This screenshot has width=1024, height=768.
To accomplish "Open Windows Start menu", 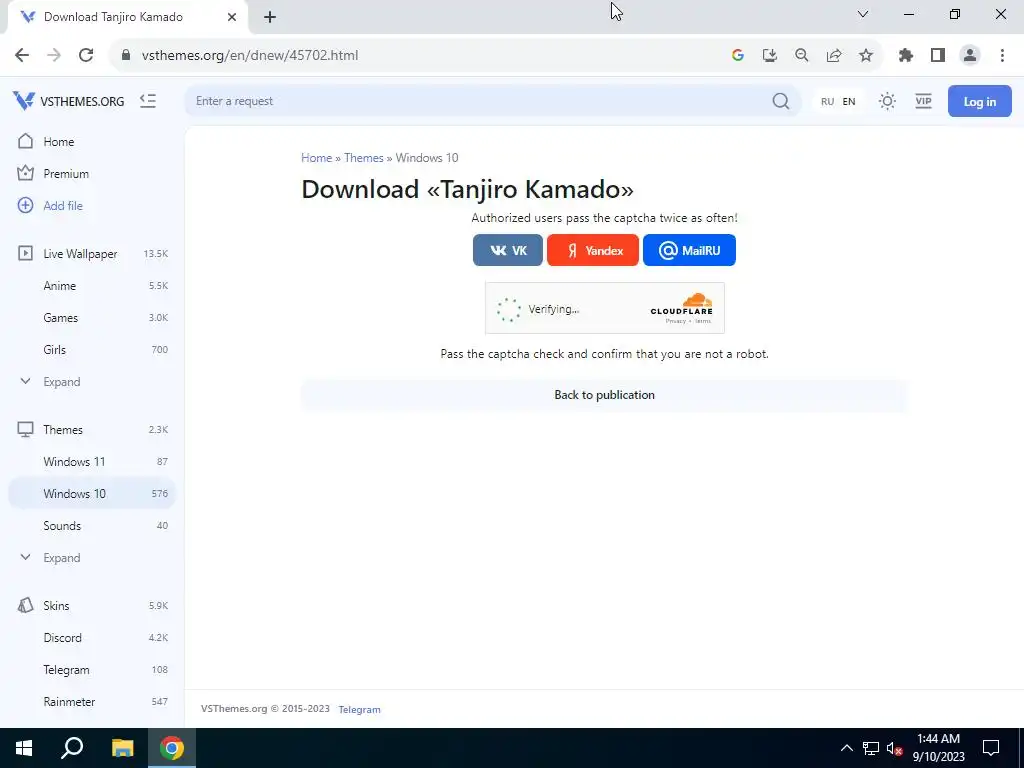I will point(24,748).
